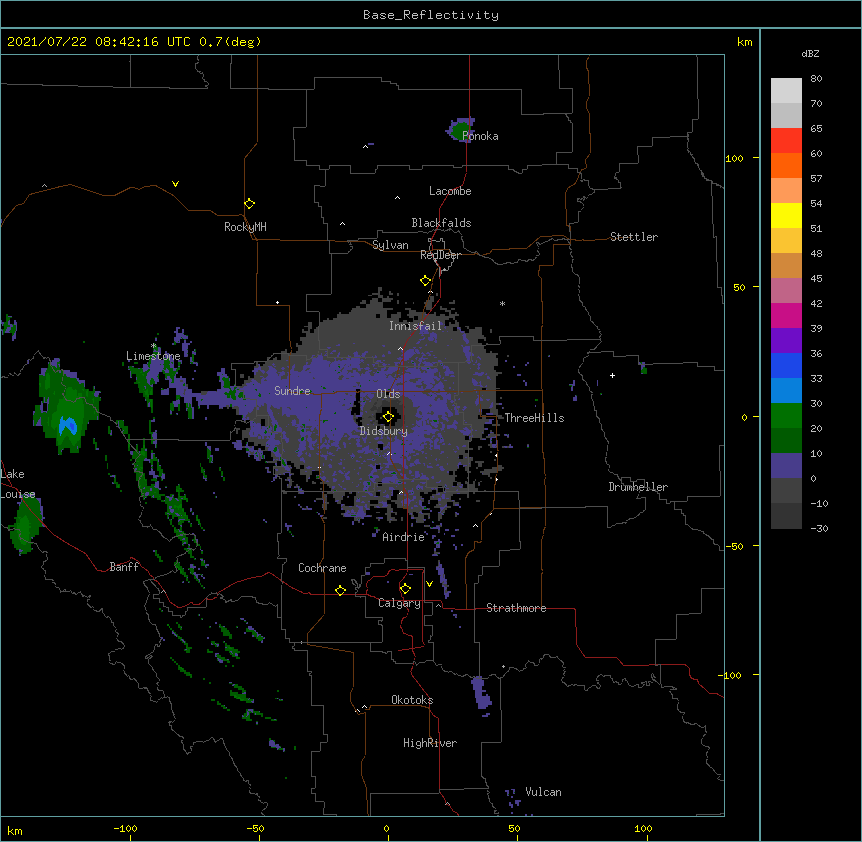
Task: Click the Olds city label
Action: tap(388, 394)
